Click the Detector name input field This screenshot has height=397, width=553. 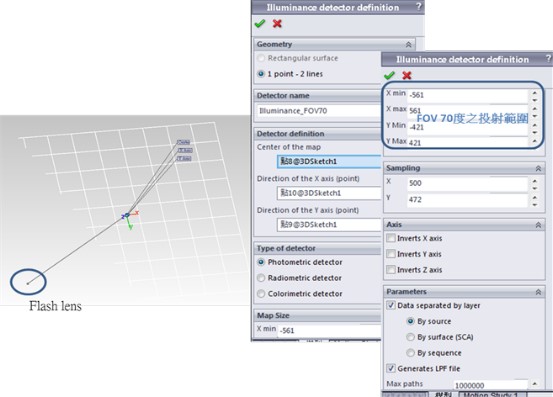tap(318, 111)
